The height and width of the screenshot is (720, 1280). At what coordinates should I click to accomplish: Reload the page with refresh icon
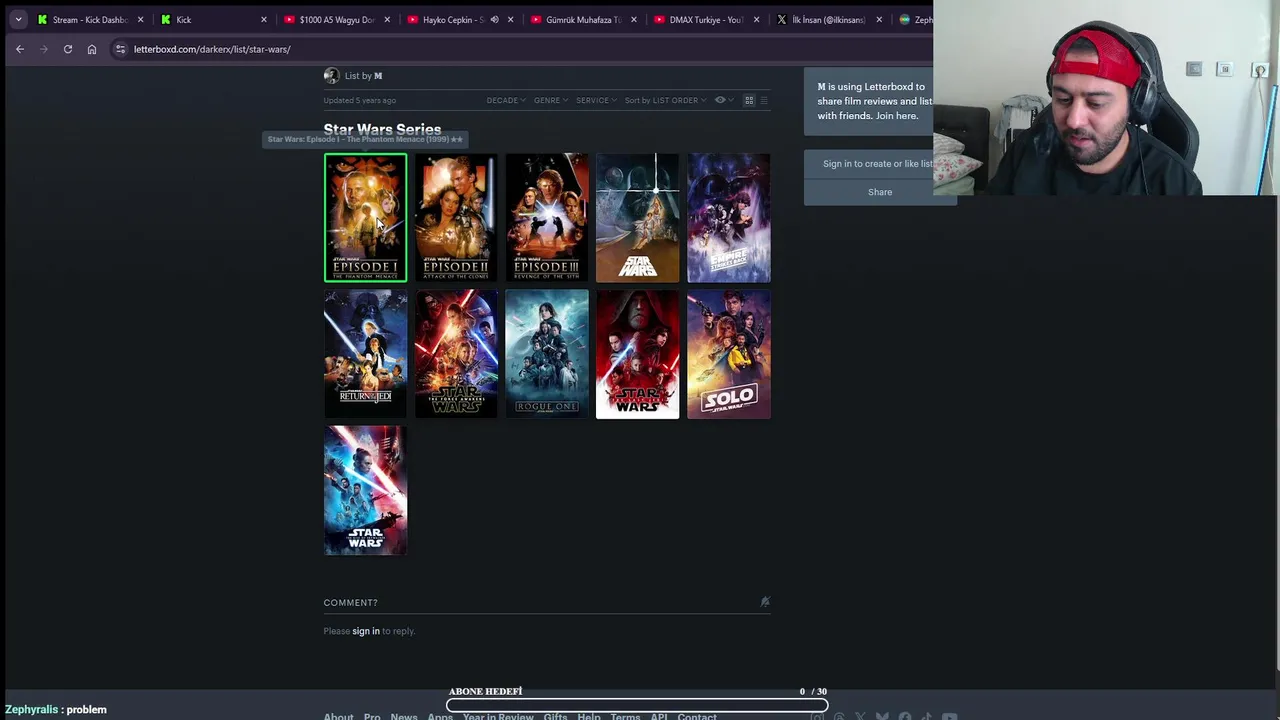68,49
